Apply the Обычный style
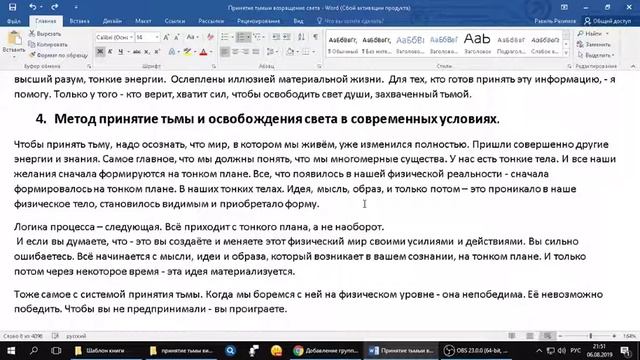Image resolution: width=640 pixels, height=360 pixels. (x=343, y=45)
